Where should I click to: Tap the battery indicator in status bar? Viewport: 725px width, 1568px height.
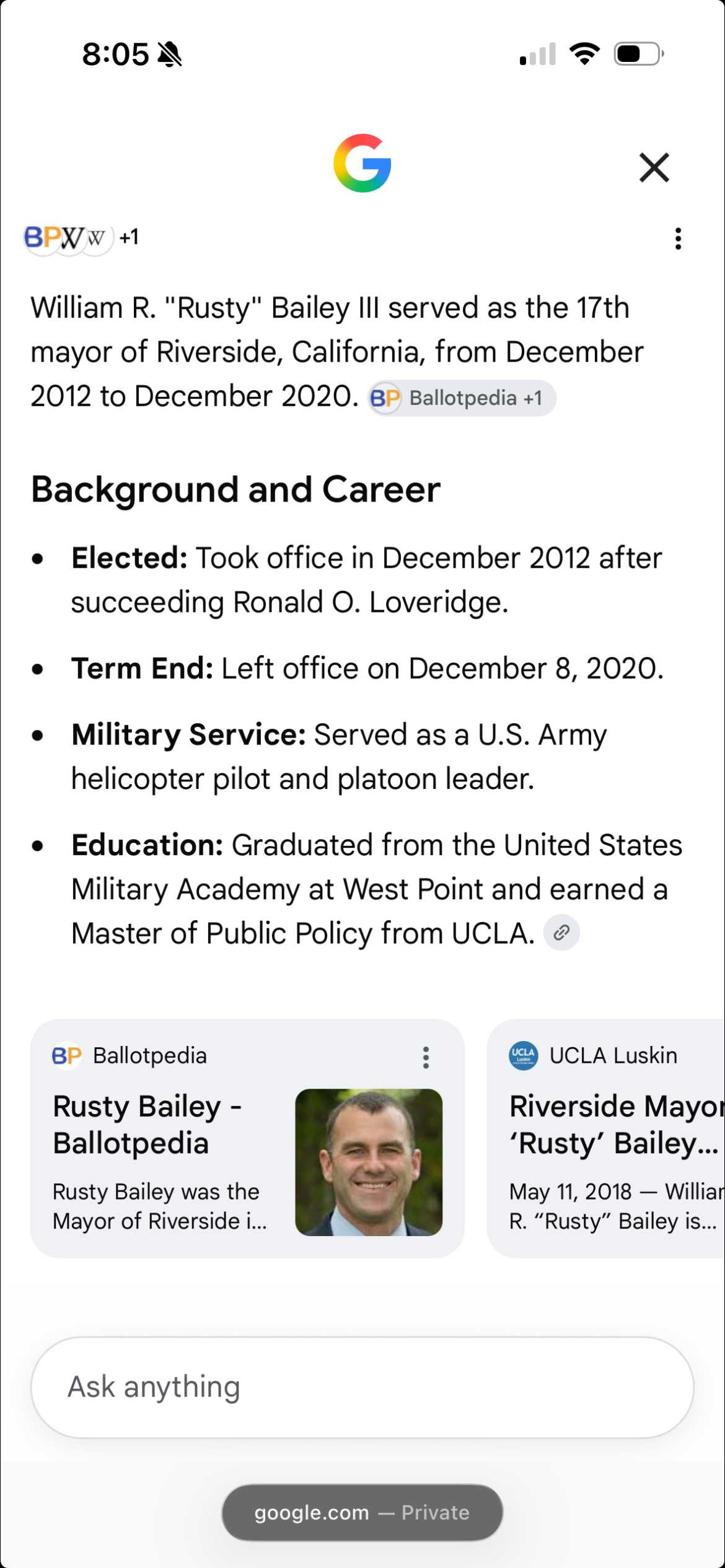[639, 54]
